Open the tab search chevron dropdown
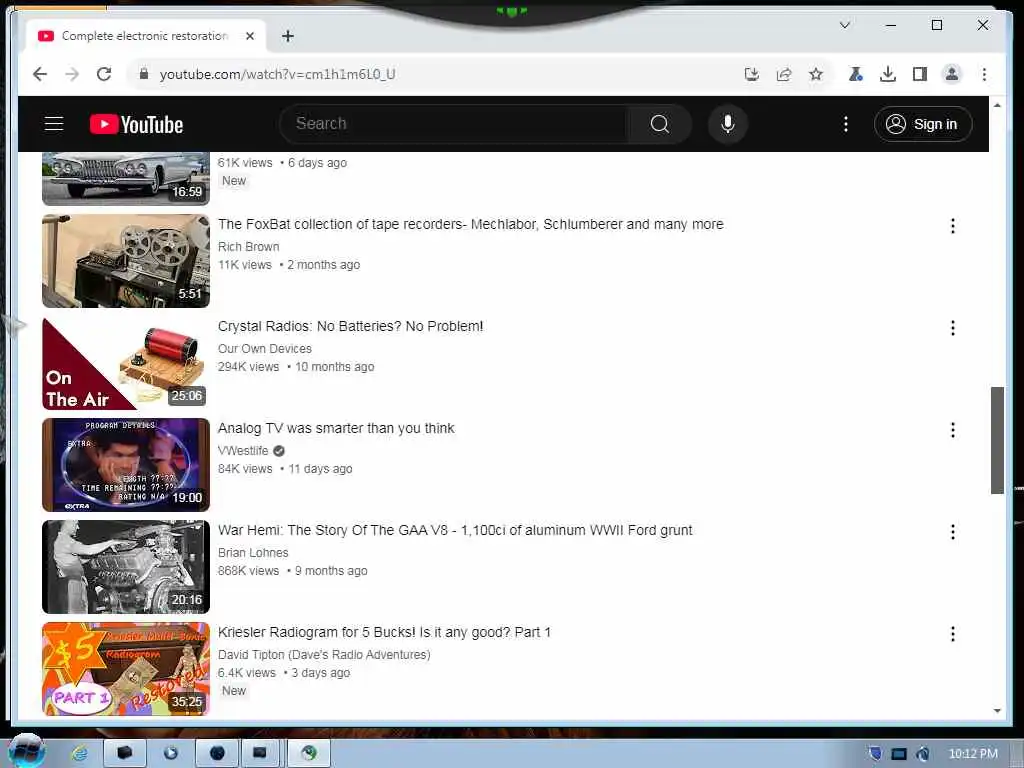The height and width of the screenshot is (768, 1024). click(x=844, y=25)
